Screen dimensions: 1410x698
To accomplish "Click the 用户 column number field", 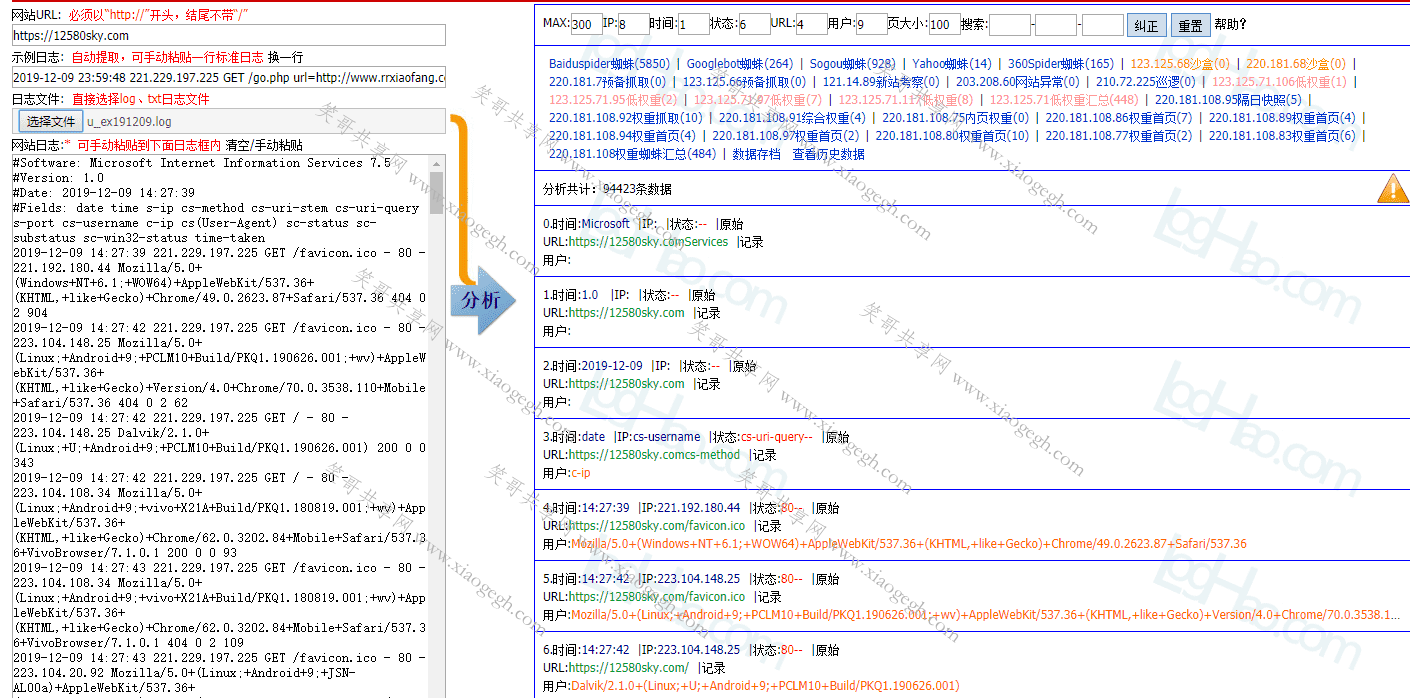I will click(x=872, y=24).
